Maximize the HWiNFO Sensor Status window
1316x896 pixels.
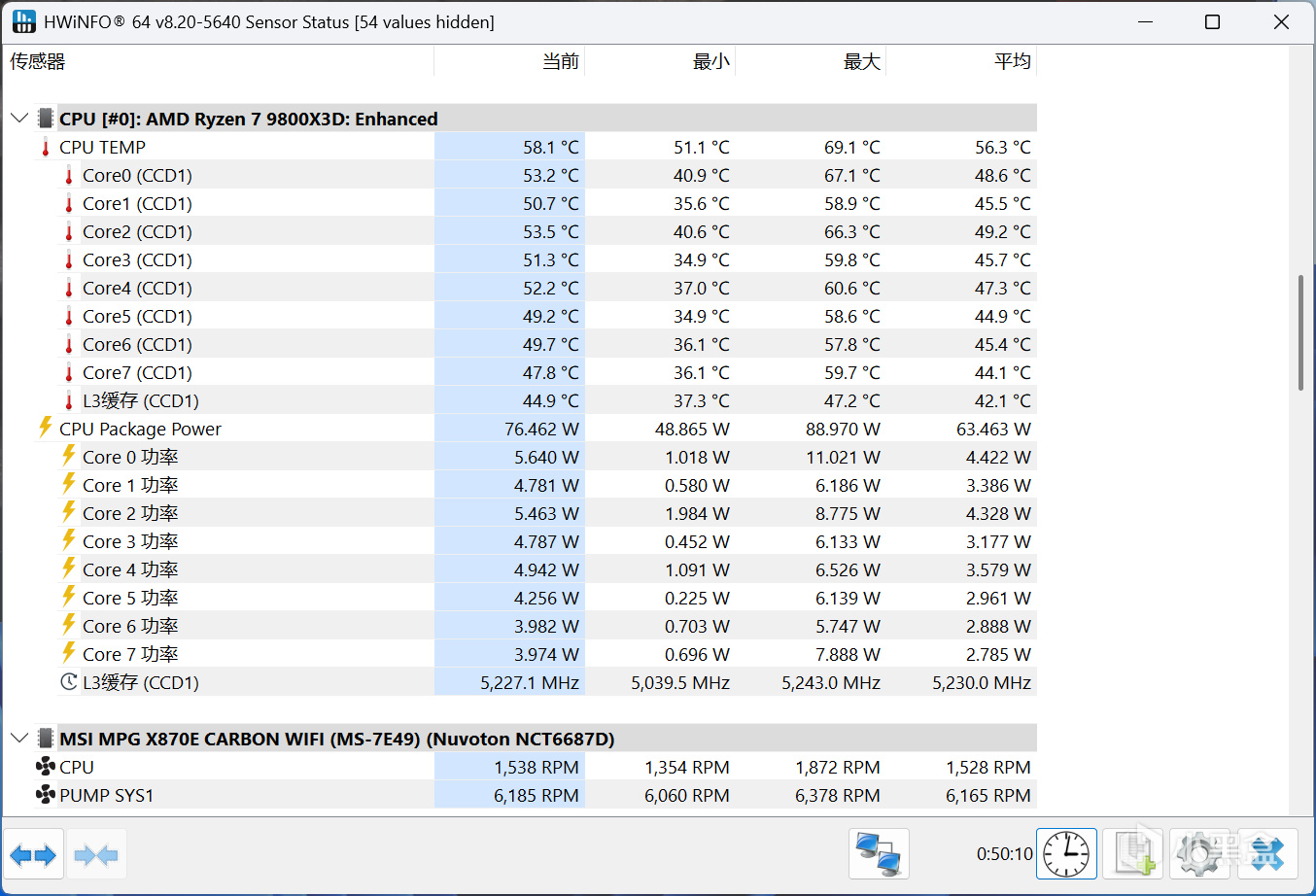[x=1212, y=21]
